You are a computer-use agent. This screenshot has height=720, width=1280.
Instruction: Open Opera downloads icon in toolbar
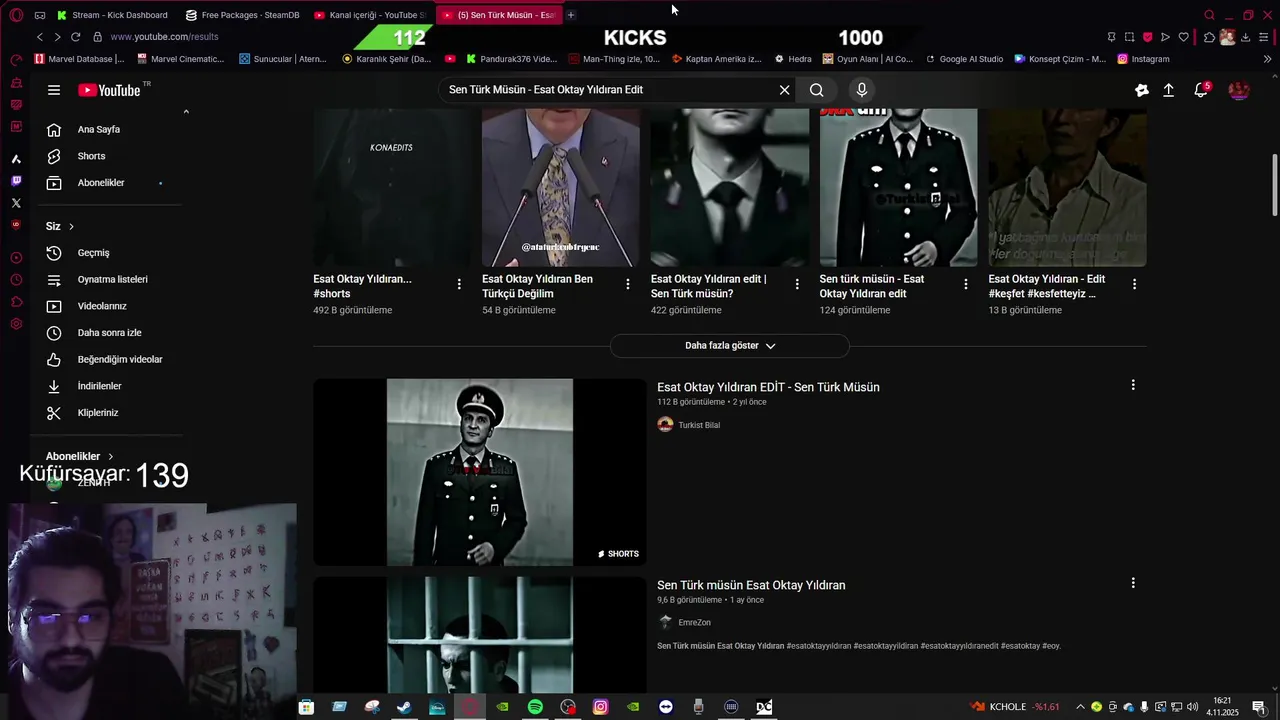tap(1245, 37)
